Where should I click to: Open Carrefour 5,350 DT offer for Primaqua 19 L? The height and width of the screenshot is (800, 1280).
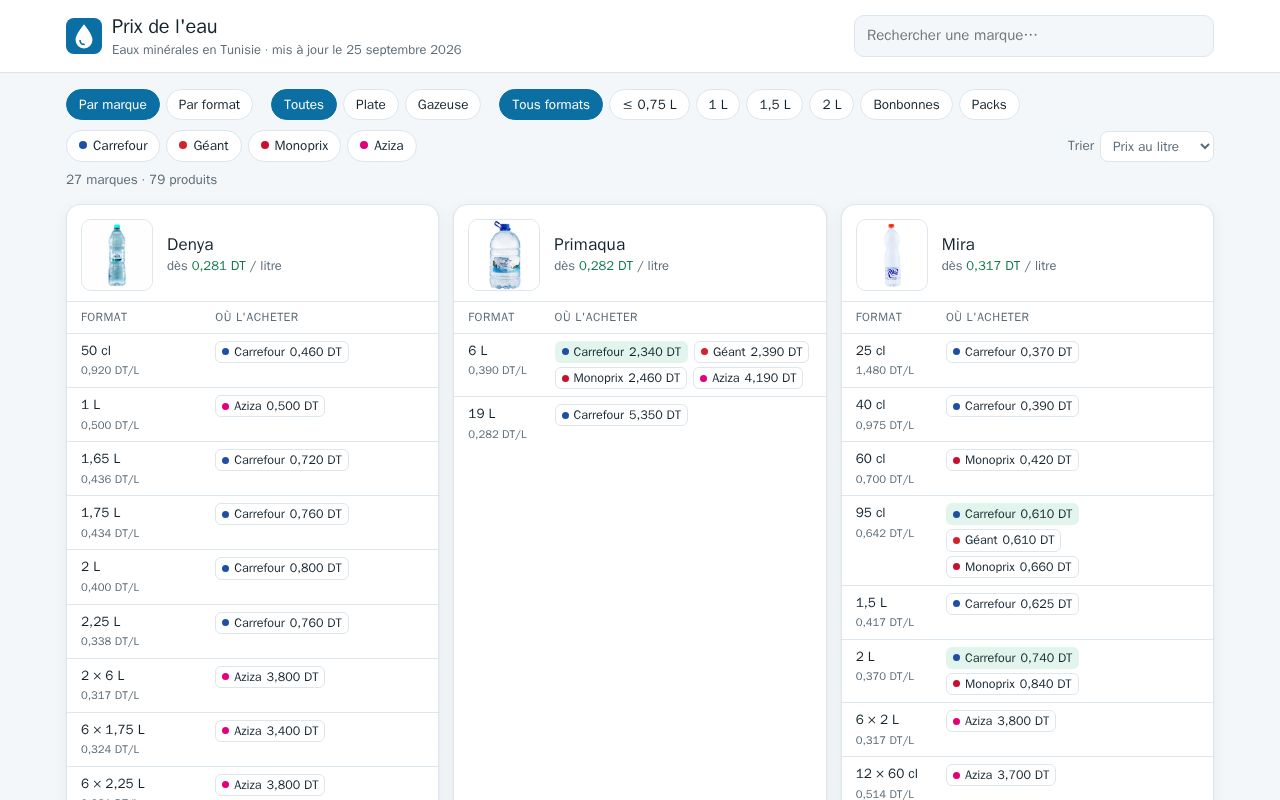point(621,415)
